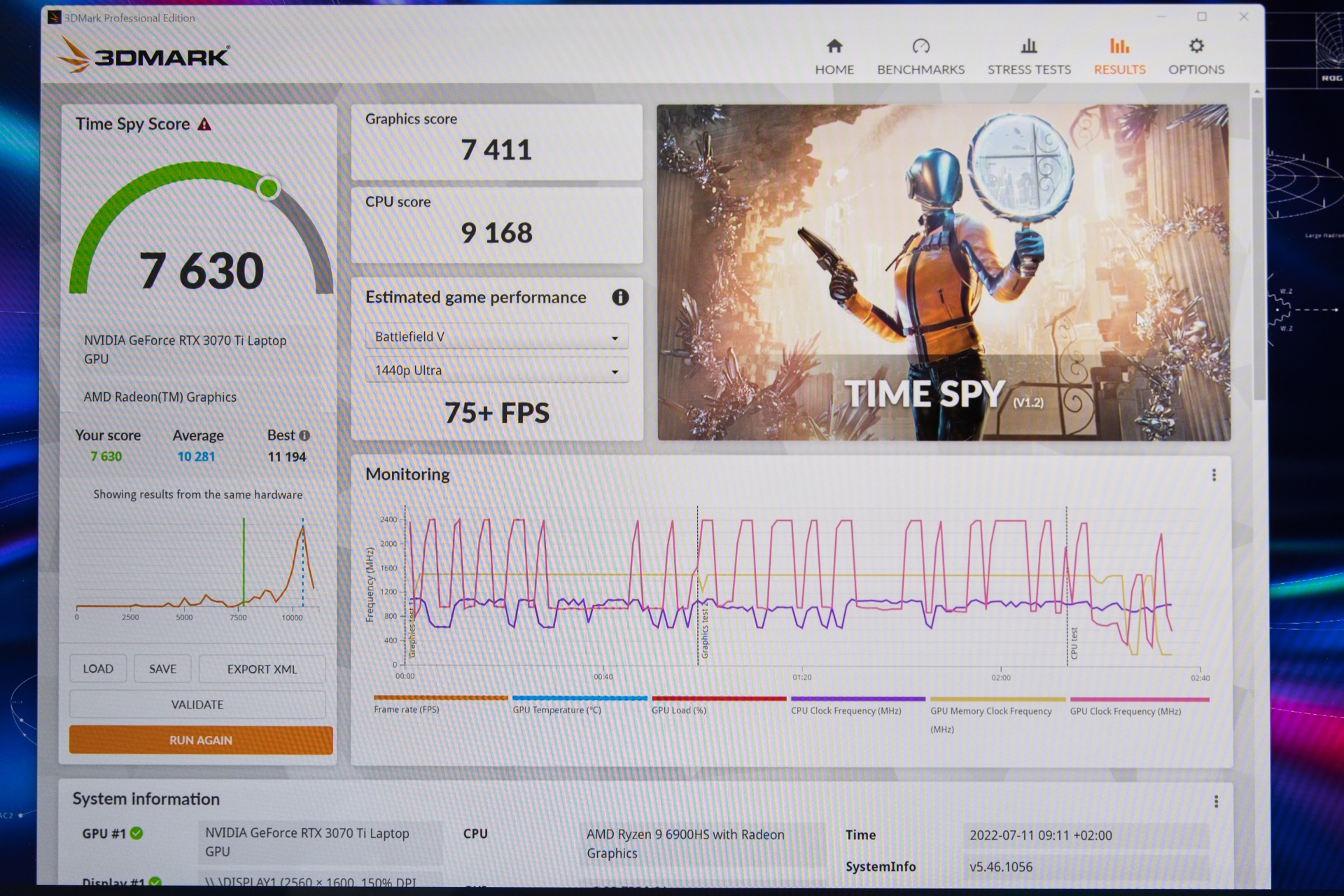Click the 3DMark logo
The image size is (1344, 896).
[144, 56]
